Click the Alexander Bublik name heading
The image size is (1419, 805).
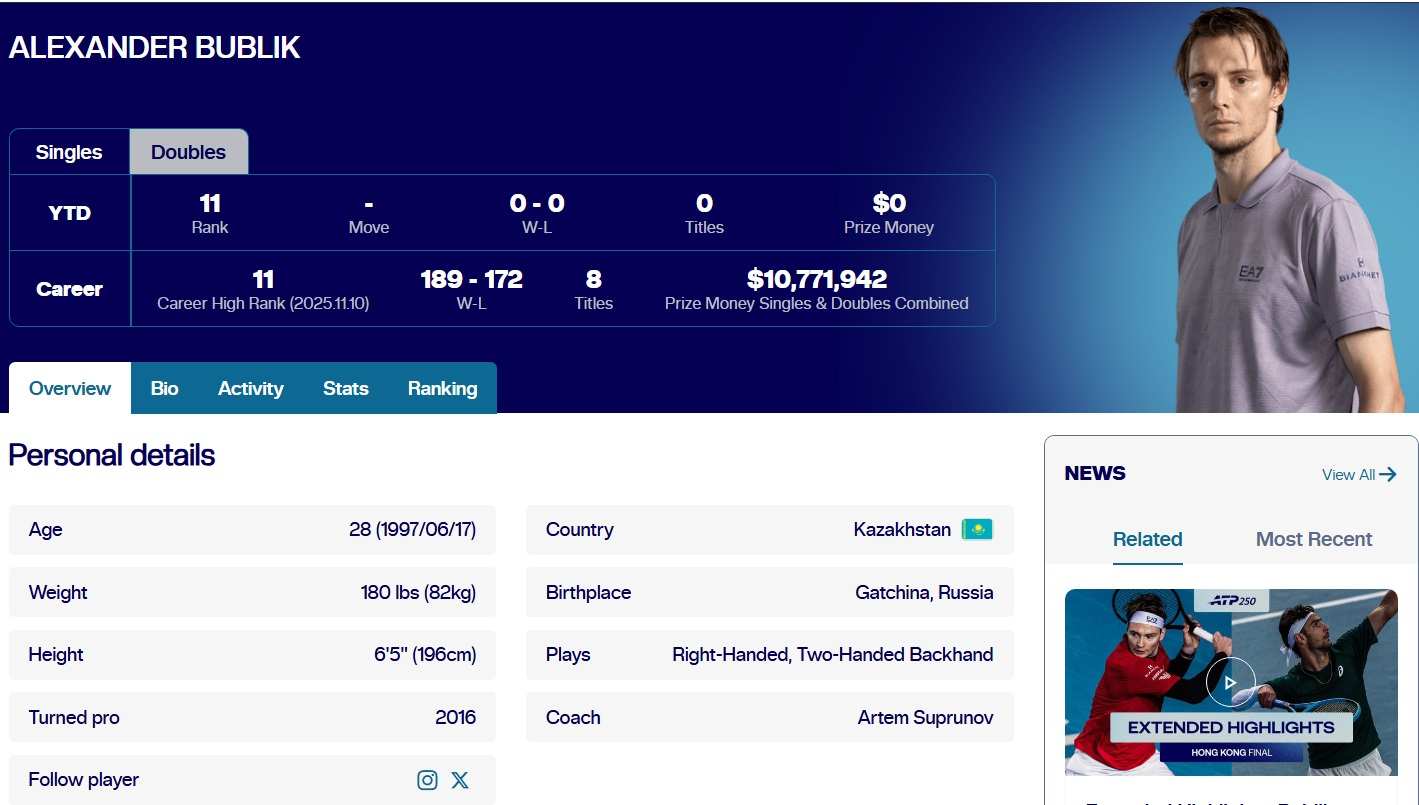(x=155, y=48)
